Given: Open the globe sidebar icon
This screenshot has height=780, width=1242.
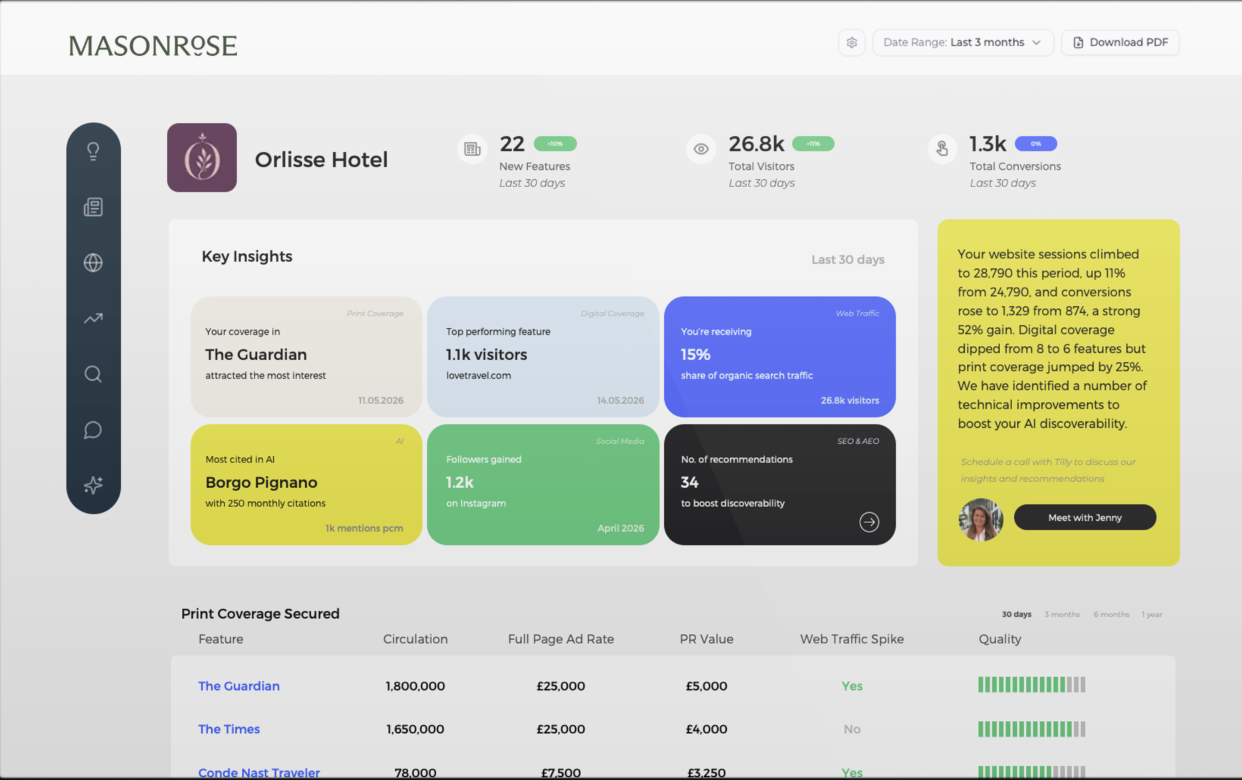Looking at the screenshot, I should pyautogui.click(x=93, y=263).
